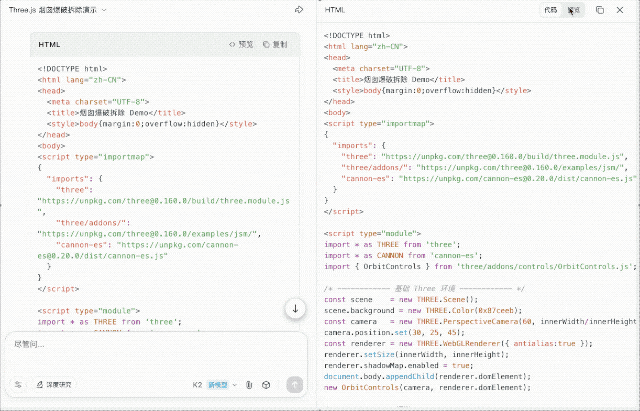Click the 新模型 badge
Image resolution: width=640 pixels, height=411 pixels.
(x=218, y=385)
